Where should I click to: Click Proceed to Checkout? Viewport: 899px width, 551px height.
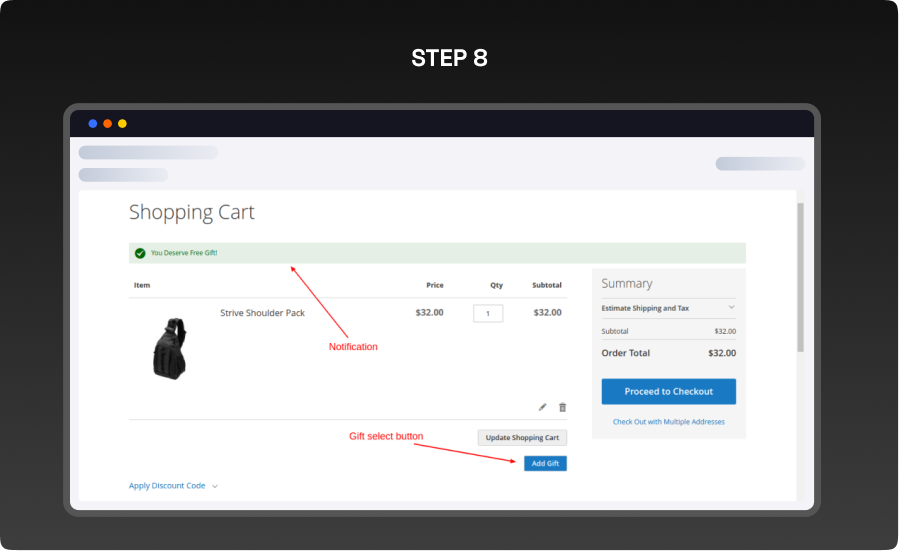coord(668,391)
